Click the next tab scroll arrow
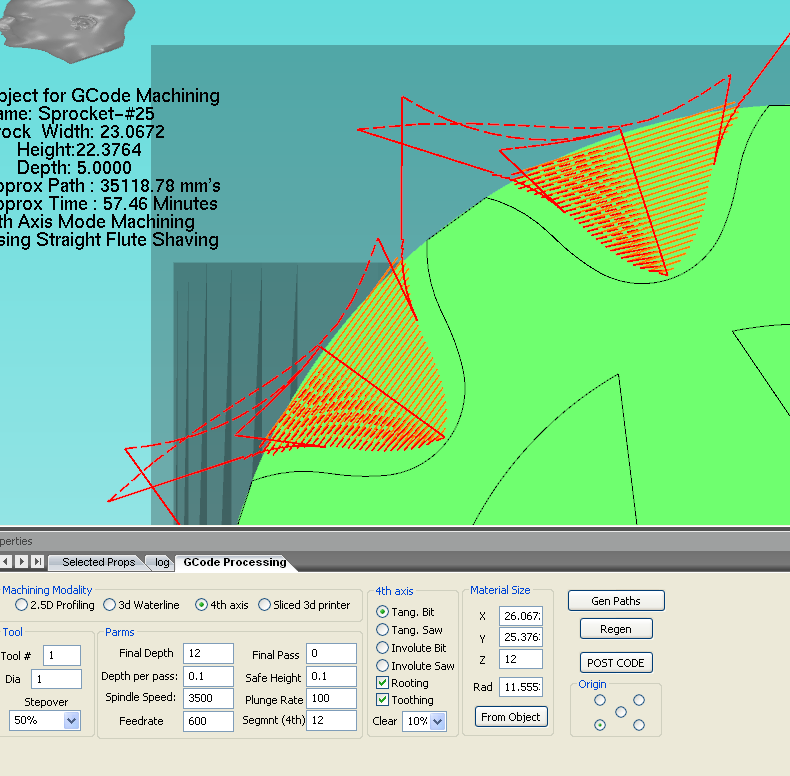The image size is (790, 776). click(22, 562)
